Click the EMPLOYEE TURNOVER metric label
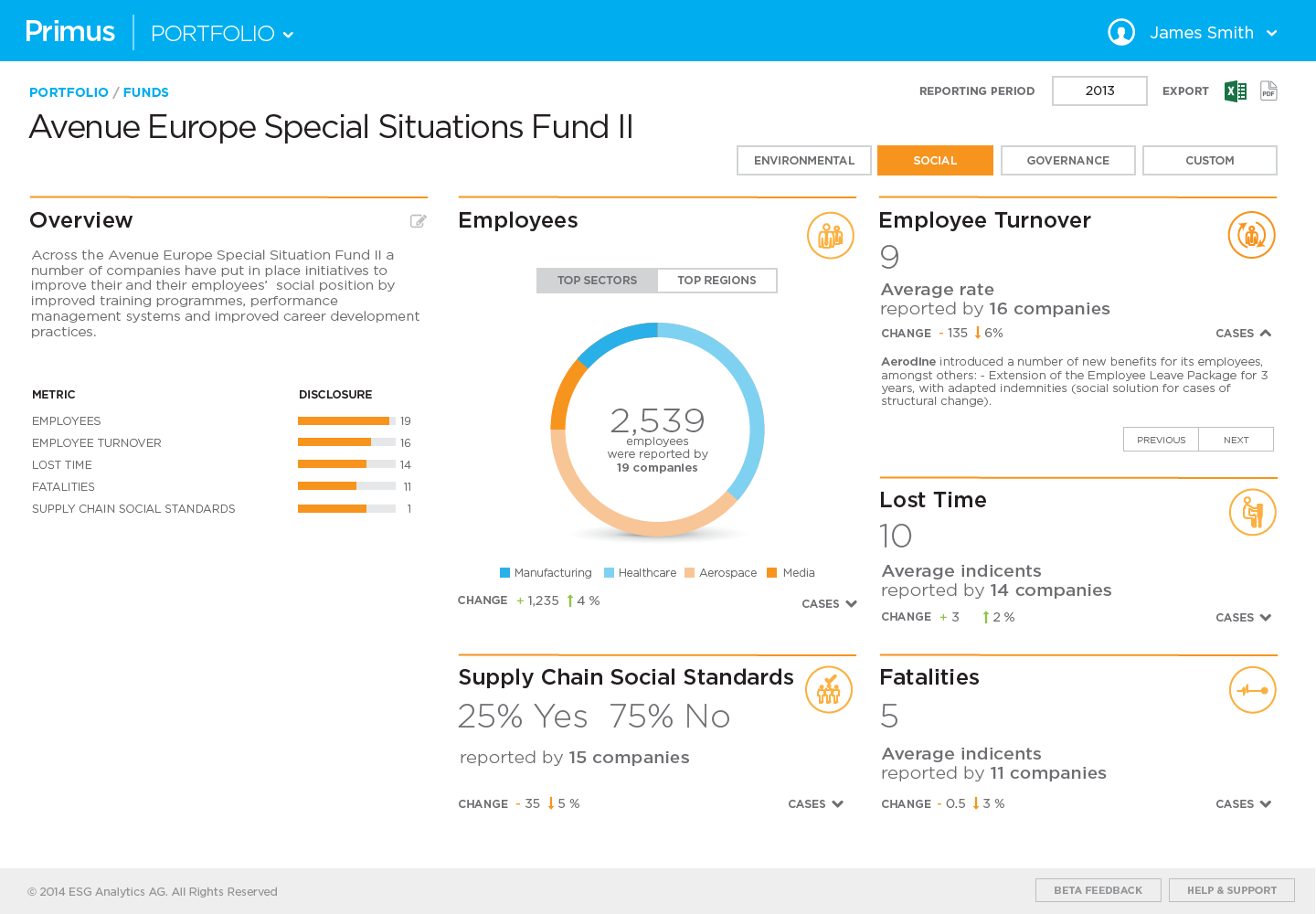This screenshot has height=914, width=1316. point(97,443)
